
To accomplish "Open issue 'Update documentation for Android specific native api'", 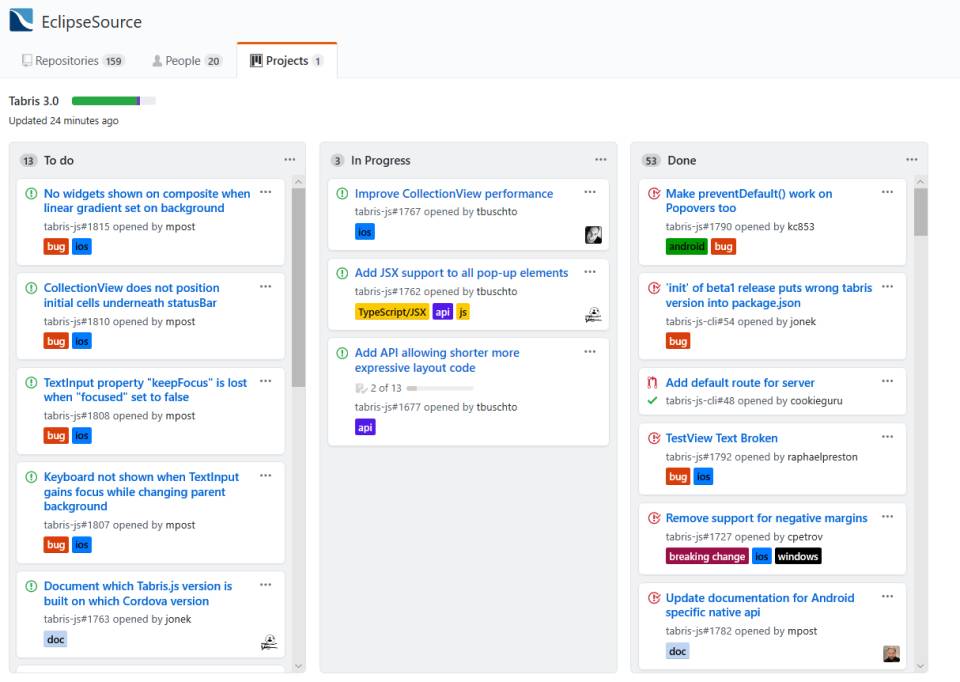I will click(760, 605).
